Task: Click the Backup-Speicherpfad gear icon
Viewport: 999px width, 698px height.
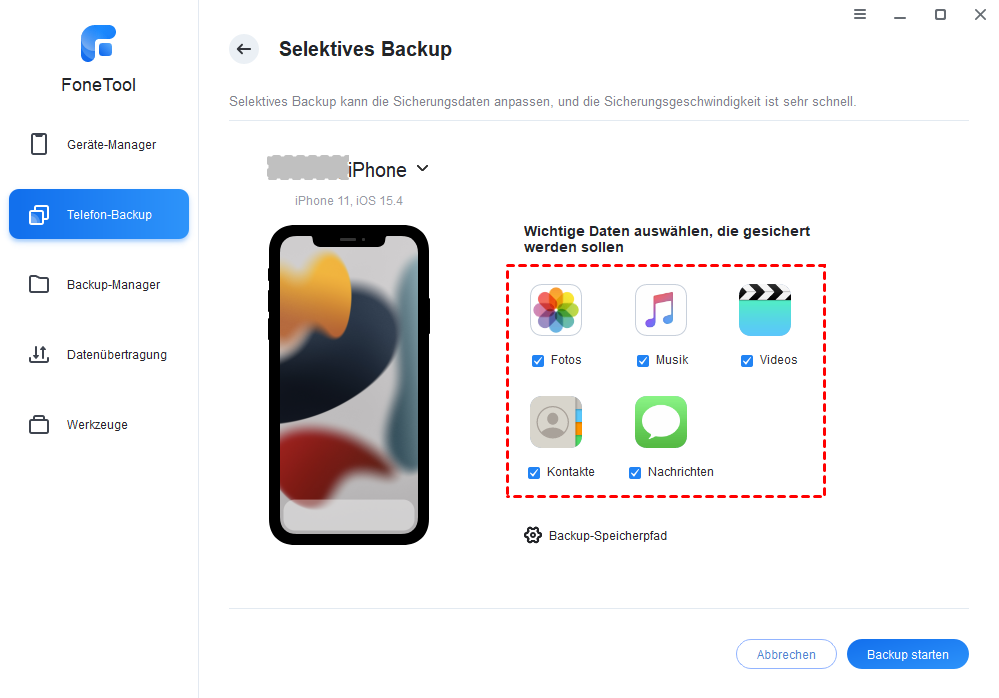Action: [533, 535]
